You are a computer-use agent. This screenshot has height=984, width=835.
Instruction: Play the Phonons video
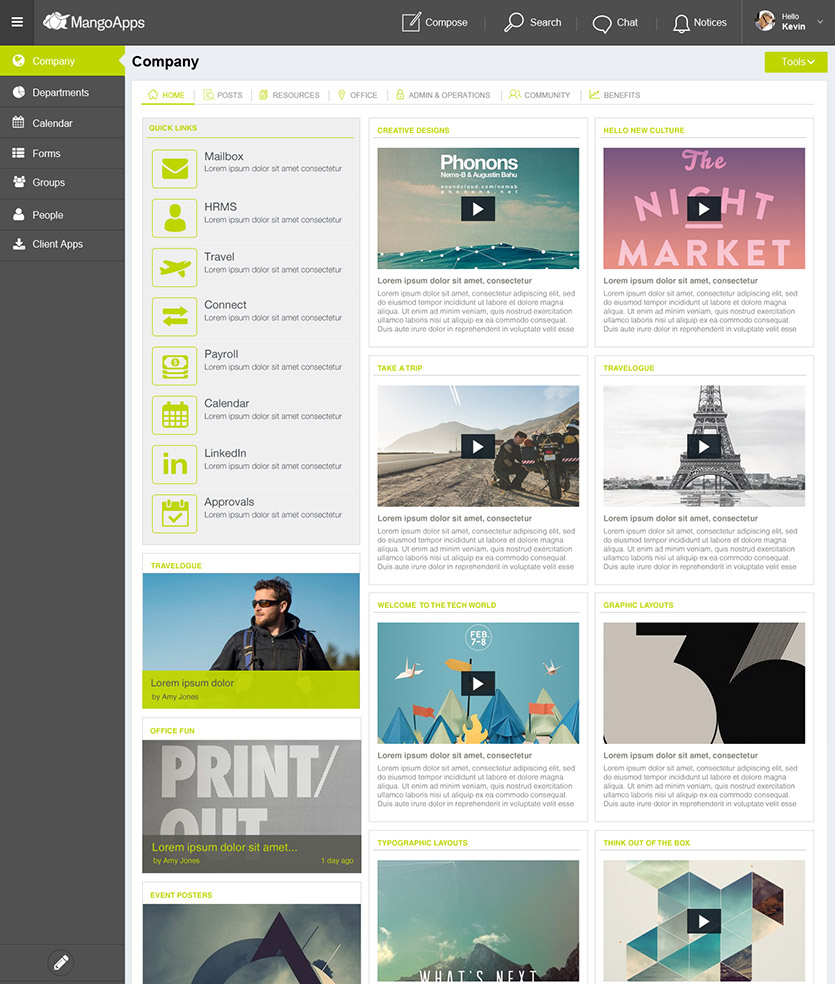click(x=478, y=209)
